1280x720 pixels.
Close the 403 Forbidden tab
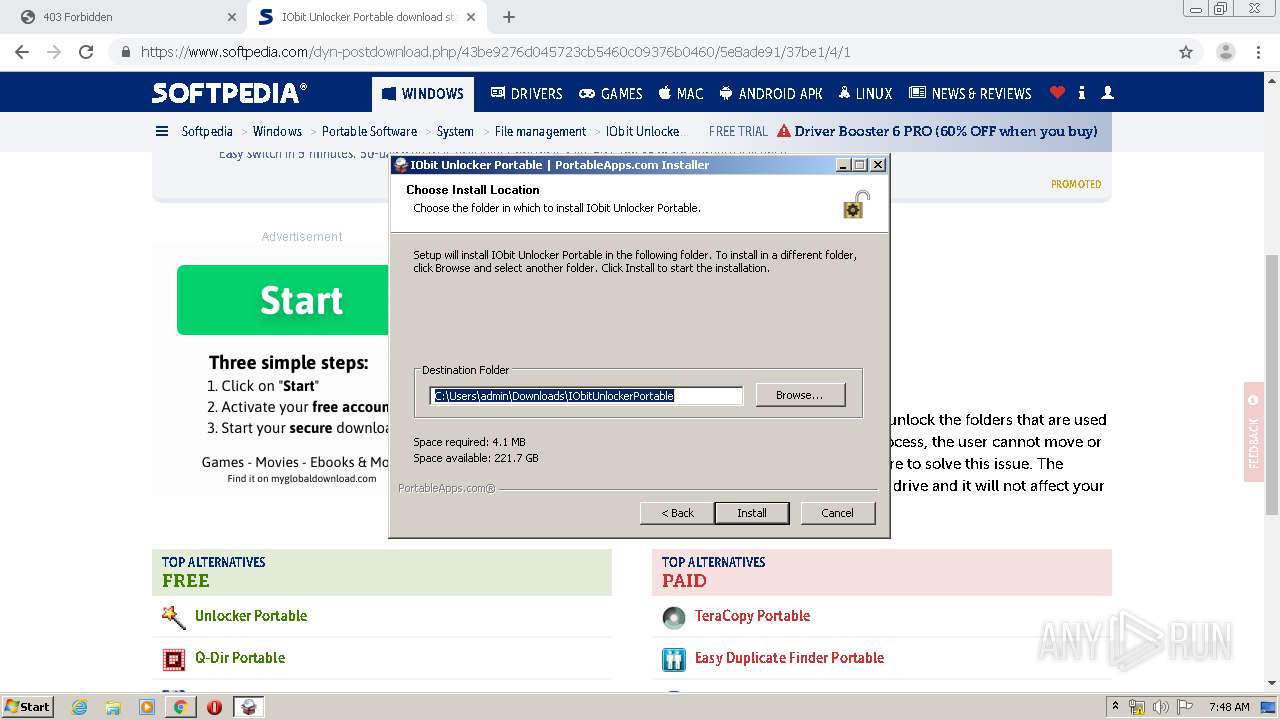231,17
